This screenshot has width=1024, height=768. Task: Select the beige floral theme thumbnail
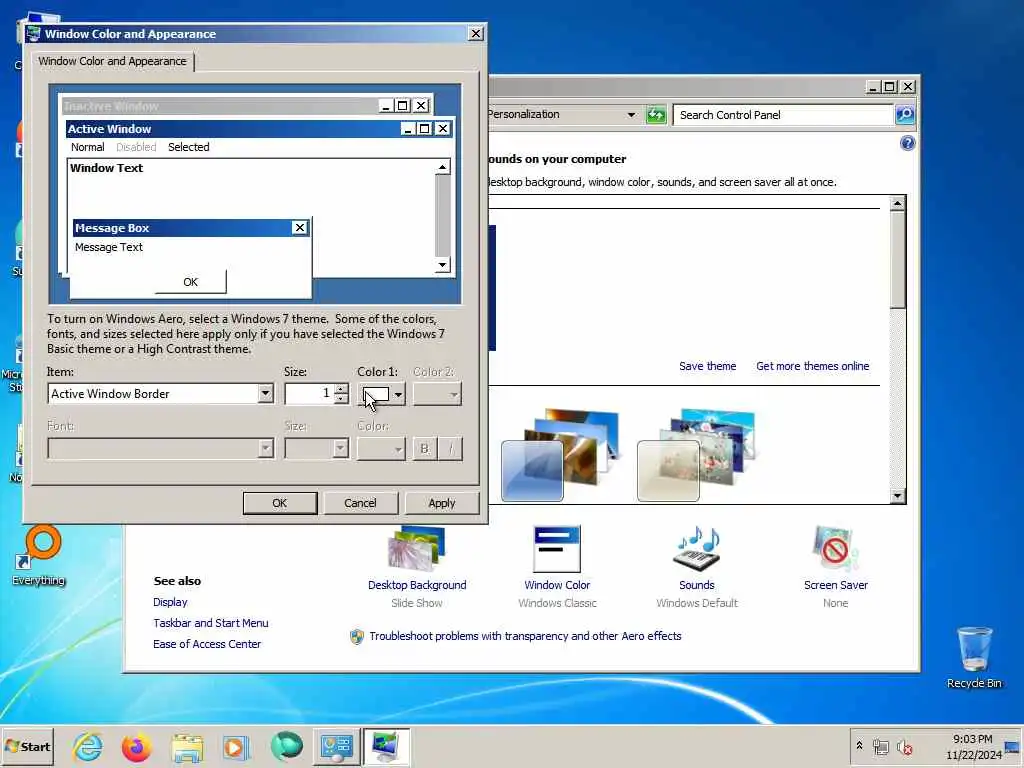(696, 455)
